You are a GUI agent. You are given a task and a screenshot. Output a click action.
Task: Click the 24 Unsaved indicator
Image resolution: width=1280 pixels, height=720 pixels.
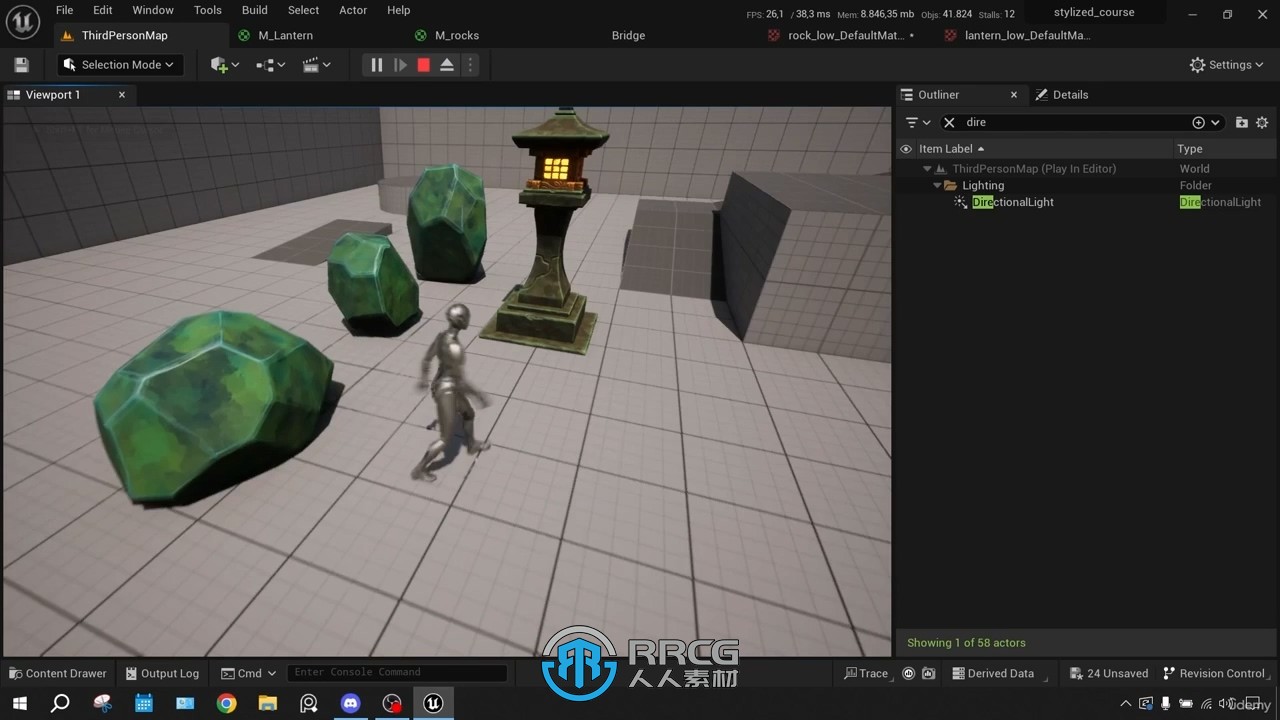point(1108,673)
